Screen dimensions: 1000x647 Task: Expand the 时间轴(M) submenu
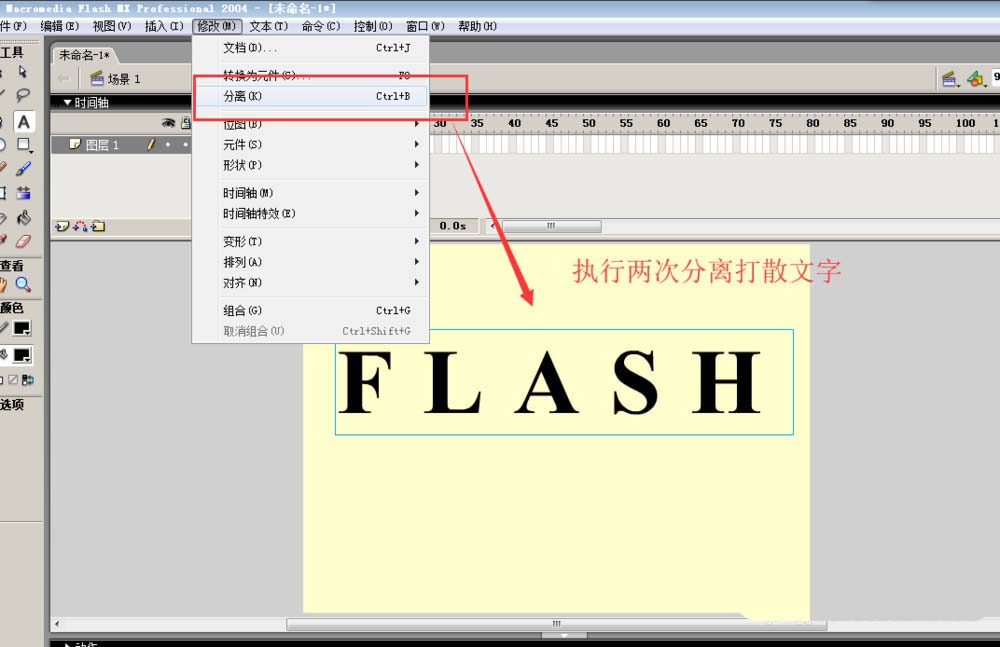tap(311, 193)
